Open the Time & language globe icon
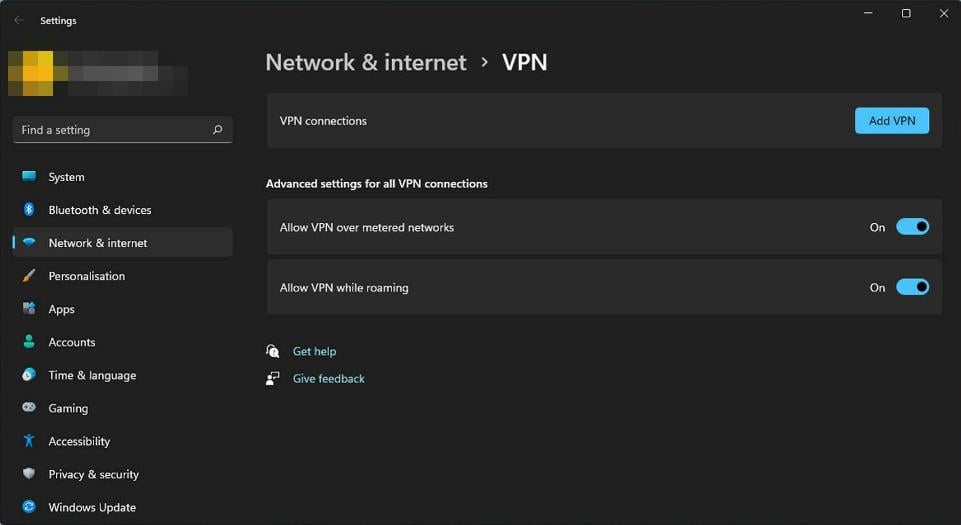Image resolution: width=961 pixels, height=525 pixels. tap(29, 375)
